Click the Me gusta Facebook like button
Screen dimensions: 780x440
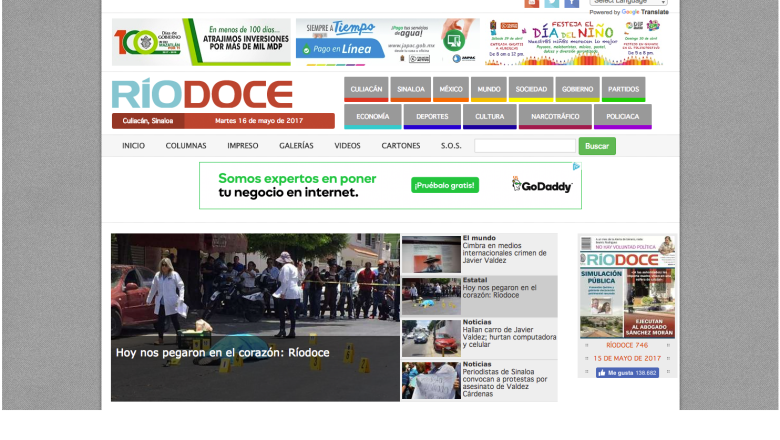627,372
